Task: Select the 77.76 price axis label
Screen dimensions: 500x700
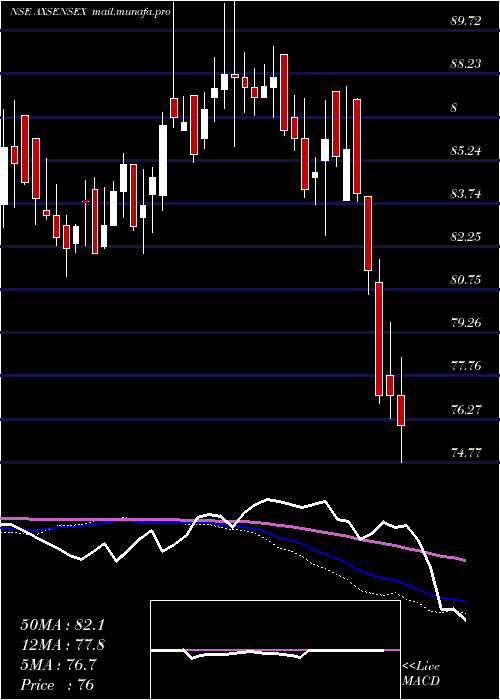Action: click(x=466, y=366)
